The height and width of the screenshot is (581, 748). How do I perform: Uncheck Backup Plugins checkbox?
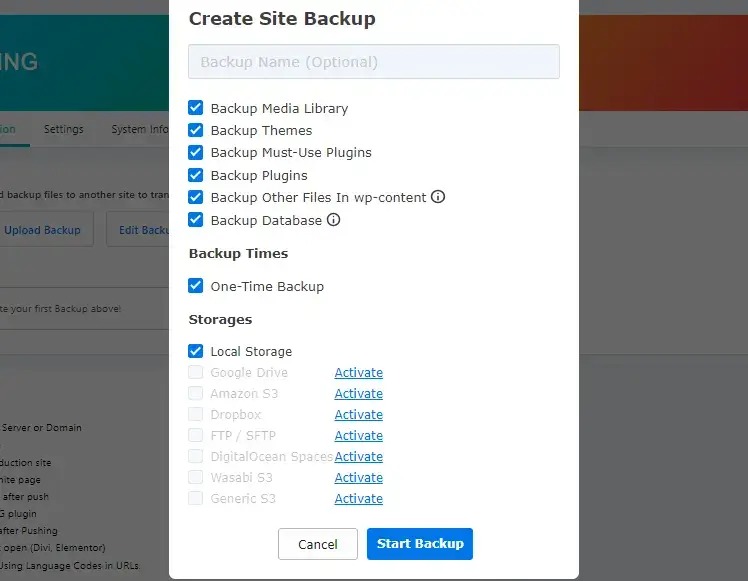click(x=196, y=175)
